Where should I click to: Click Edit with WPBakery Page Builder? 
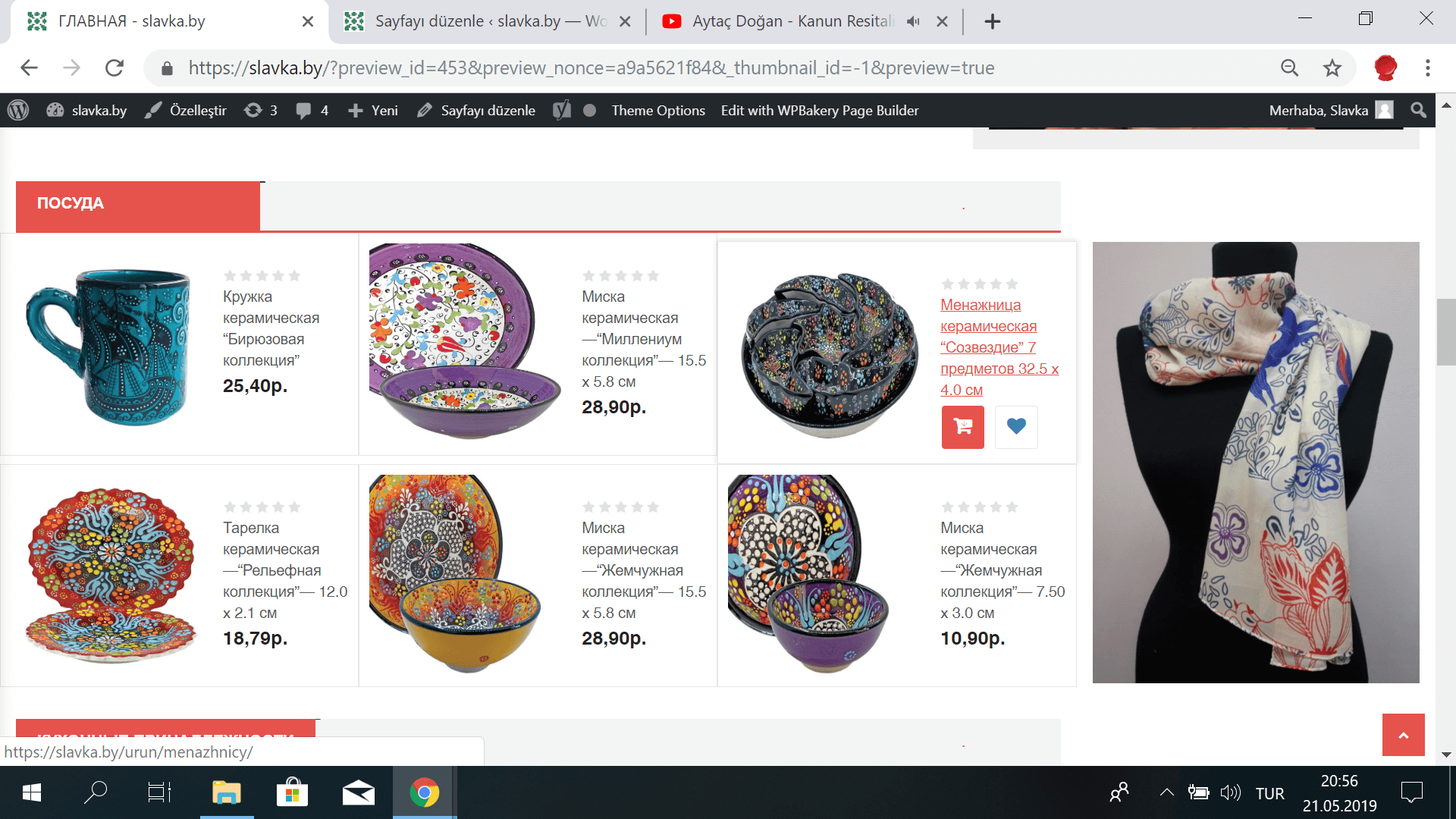pos(820,111)
